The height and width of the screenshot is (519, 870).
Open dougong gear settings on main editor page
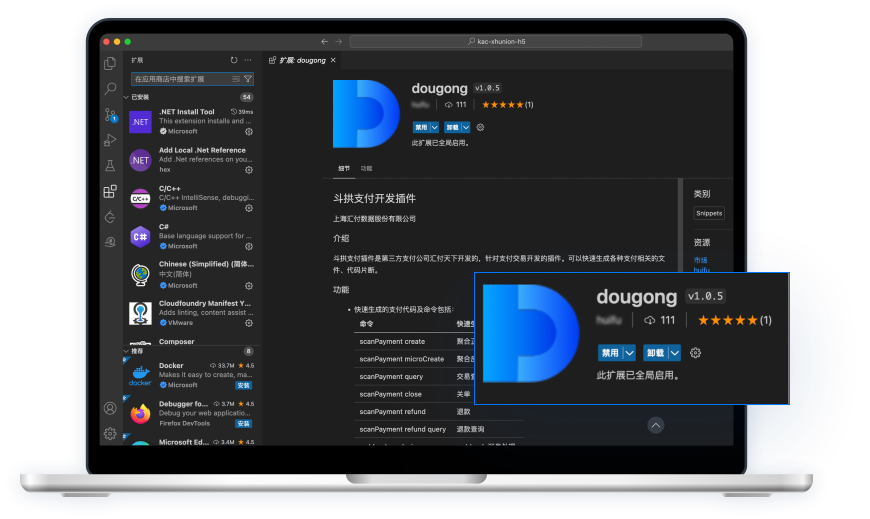[x=480, y=127]
